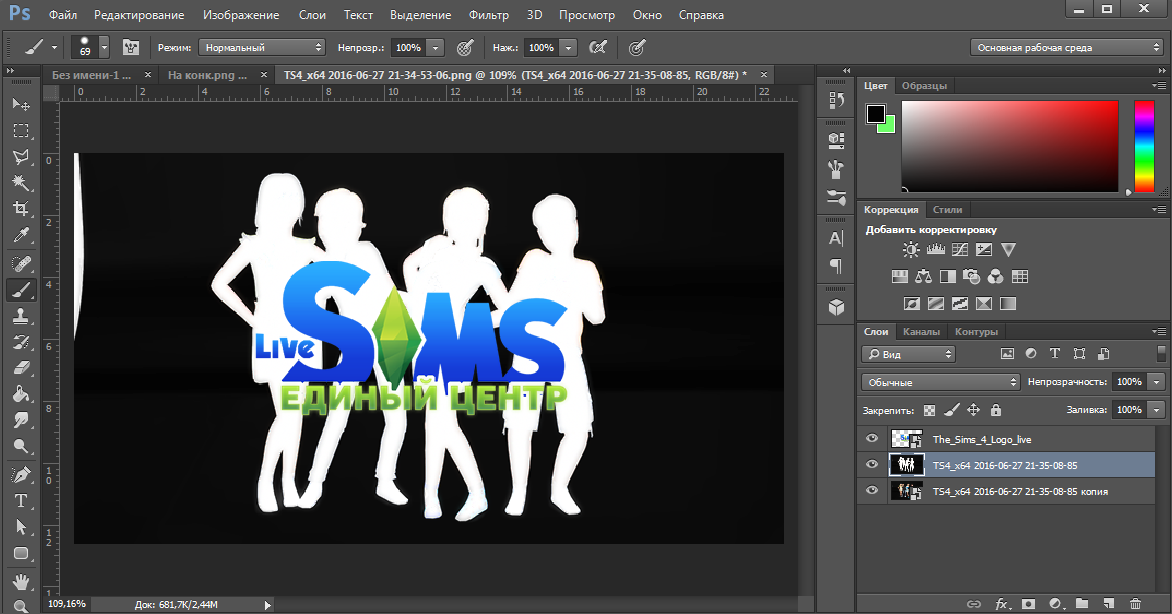Toggle lock image pixels

[x=952, y=410]
